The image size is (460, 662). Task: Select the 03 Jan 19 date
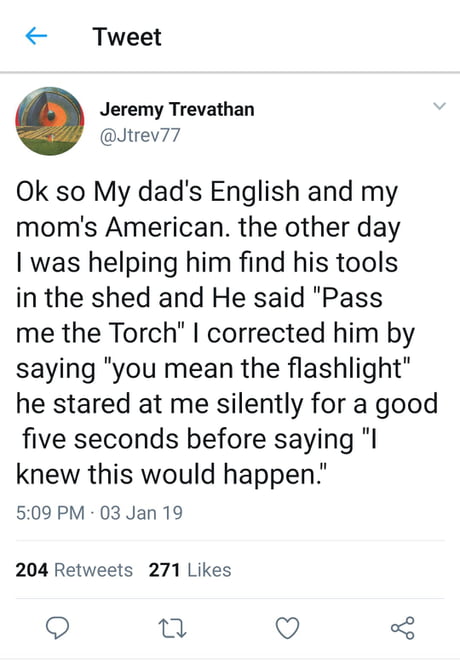tap(141, 513)
